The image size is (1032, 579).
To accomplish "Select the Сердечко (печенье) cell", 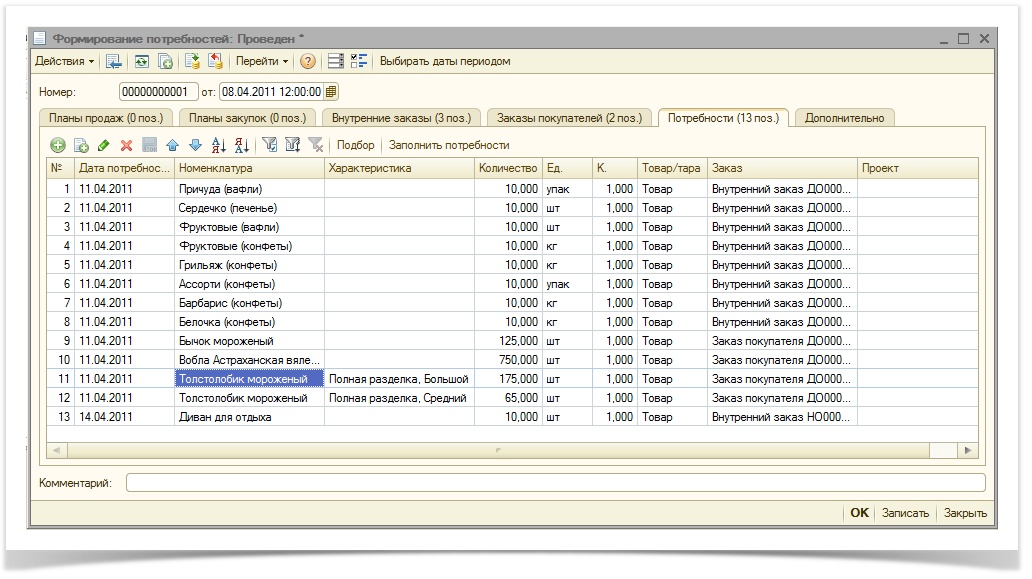I will tap(249, 209).
